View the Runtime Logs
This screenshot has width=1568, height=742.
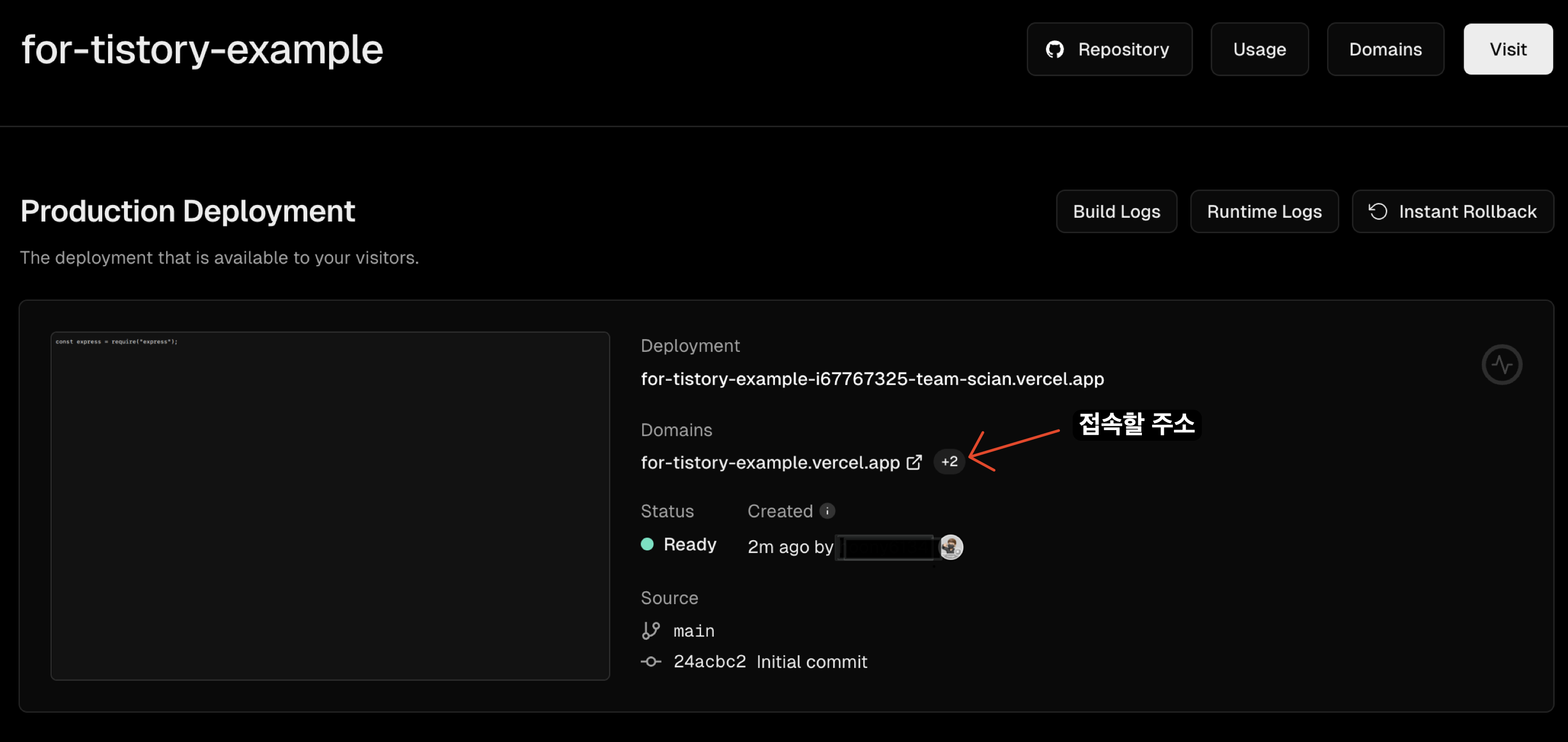click(x=1264, y=211)
